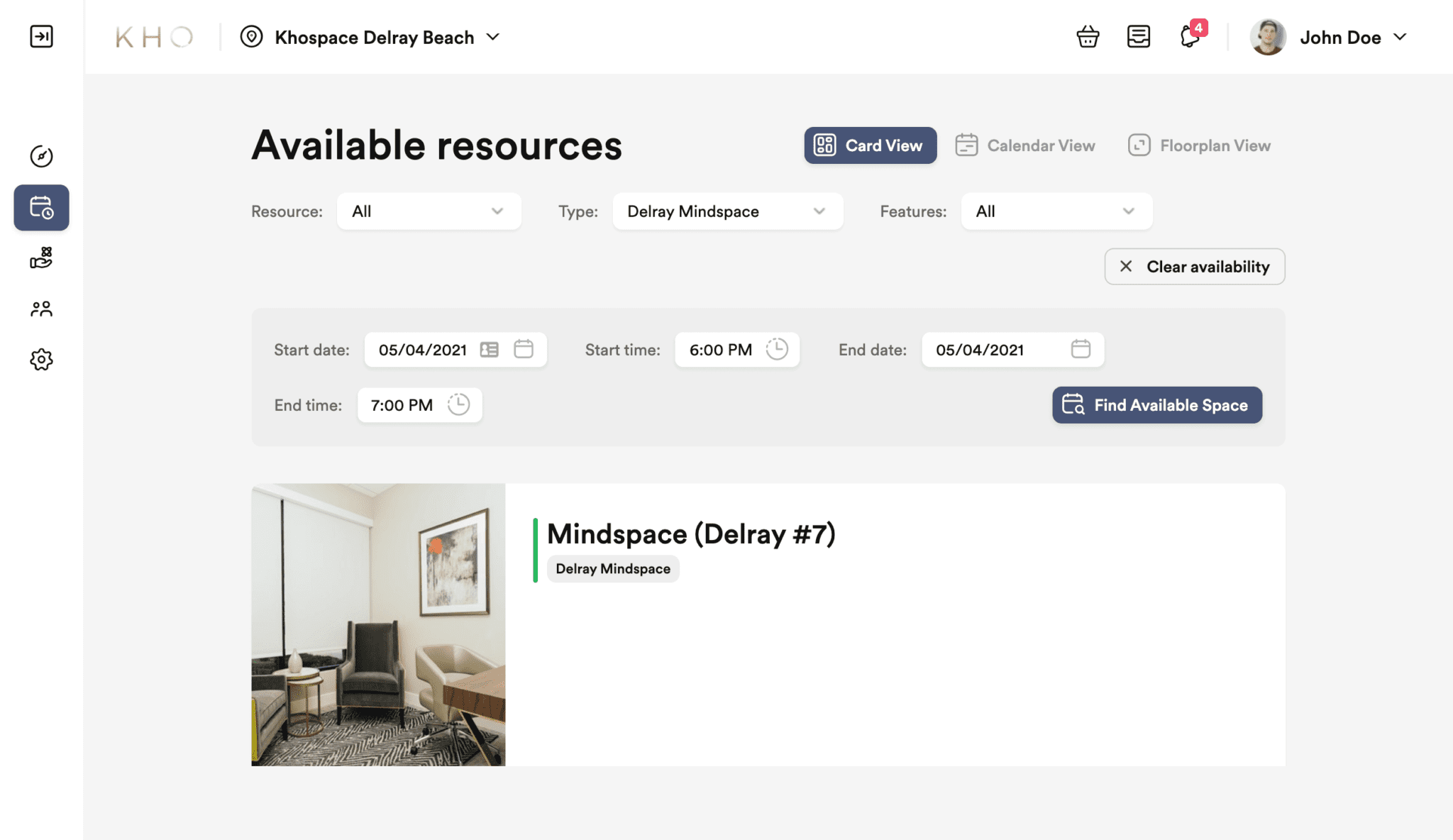Image resolution: width=1453 pixels, height=840 pixels.
Task: Open the settings gear icon in sidebar
Action: click(41, 360)
